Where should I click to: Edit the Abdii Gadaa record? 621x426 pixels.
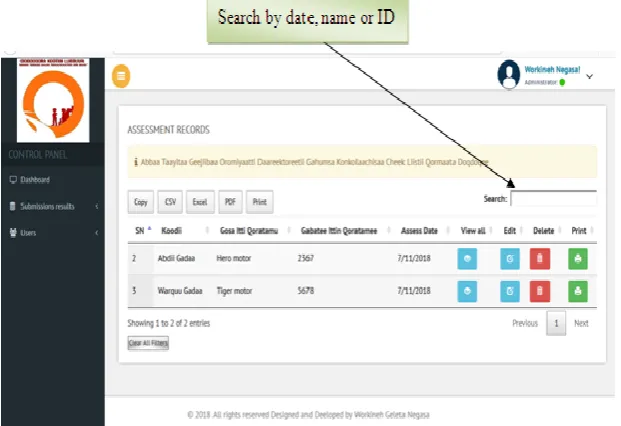pos(510,259)
